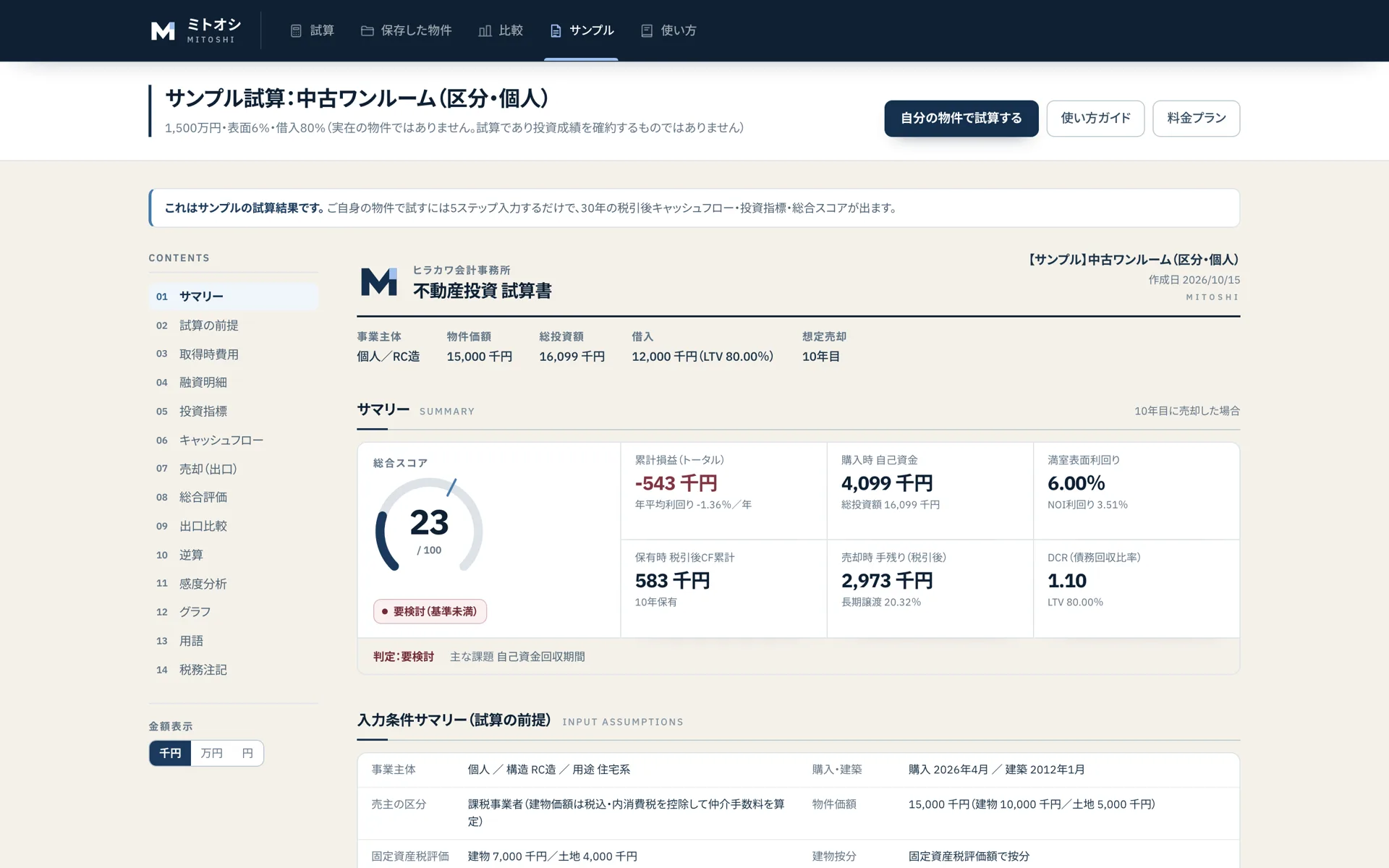Click the Mitoshi logo in header
The width and height of the screenshot is (1389, 868).
(x=195, y=30)
